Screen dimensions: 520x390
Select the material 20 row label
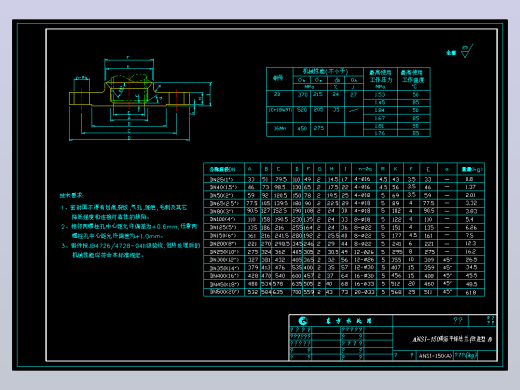(277, 94)
